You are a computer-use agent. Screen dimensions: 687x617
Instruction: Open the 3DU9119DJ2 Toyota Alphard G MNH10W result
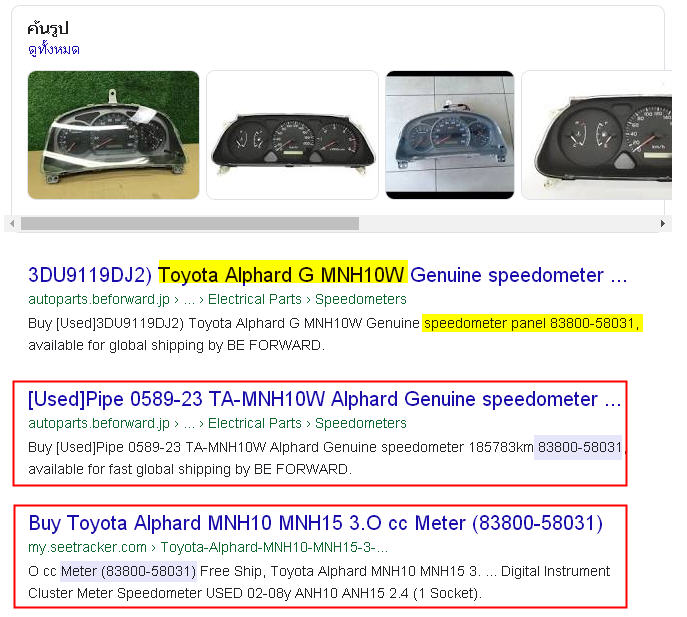pos(328,275)
